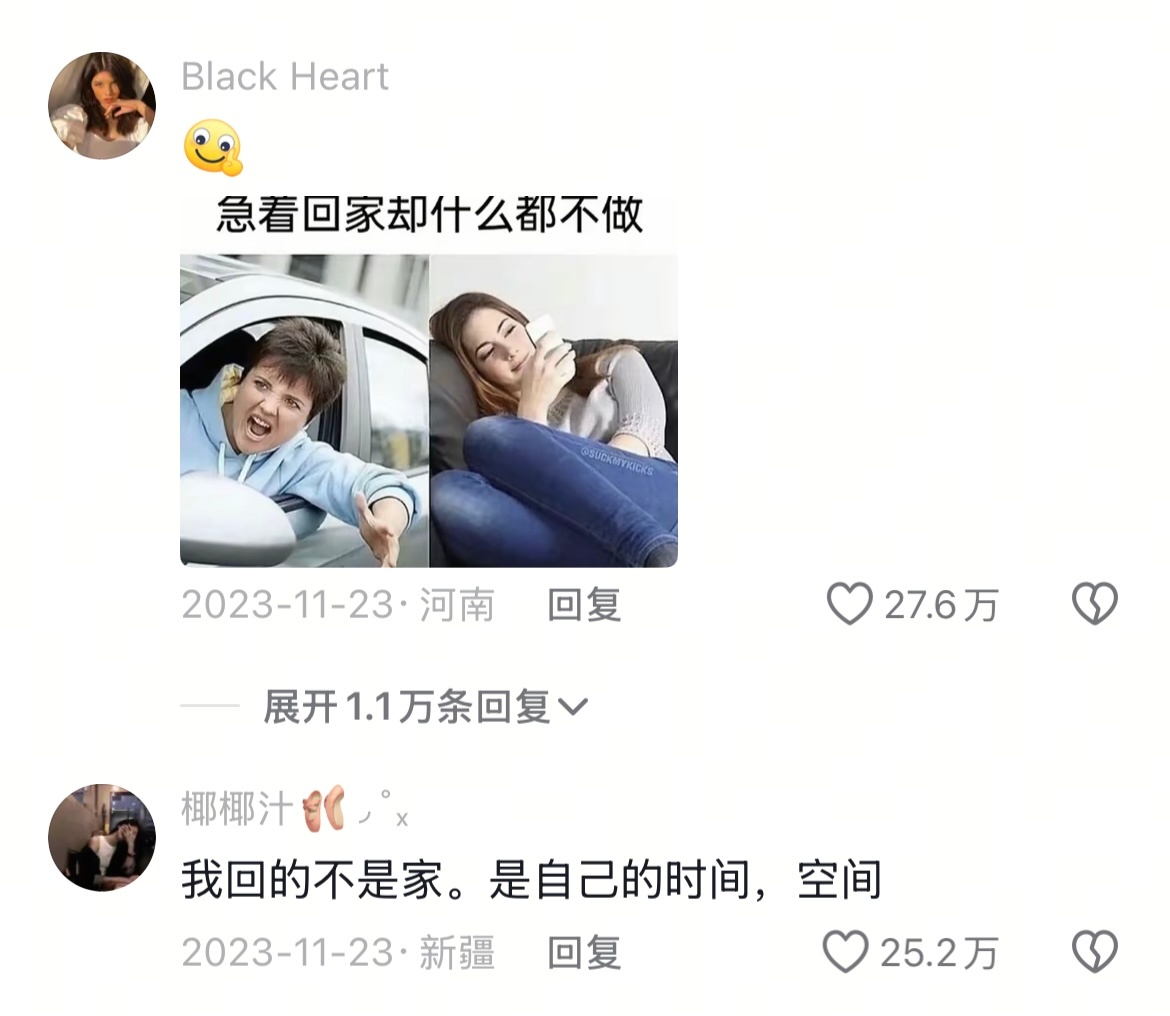Tap the 2023-11-23 河南 timestamp
This screenshot has width=1170, height=1016.
coord(338,604)
